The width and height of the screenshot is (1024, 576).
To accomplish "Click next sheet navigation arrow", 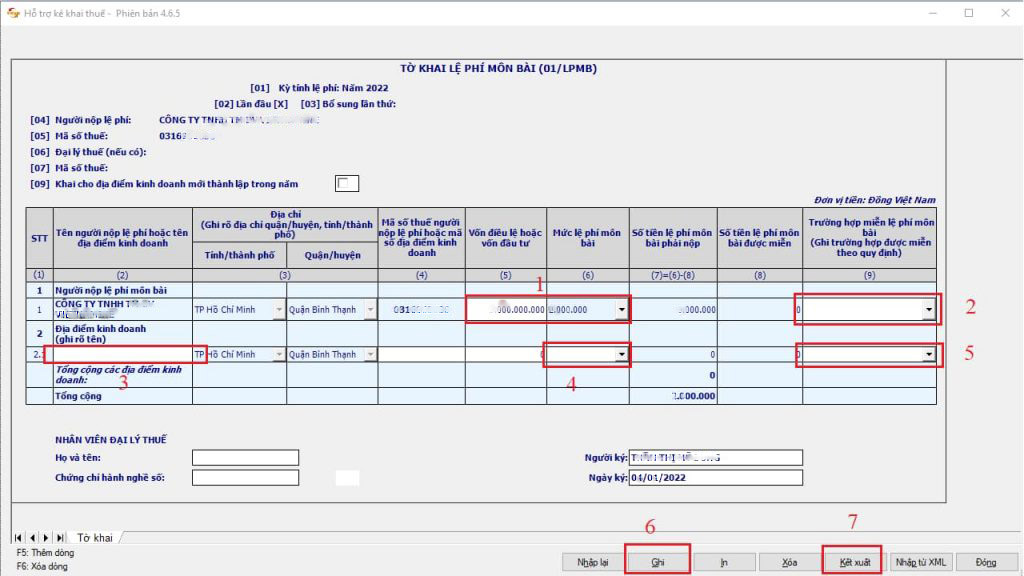I will pos(46,538).
